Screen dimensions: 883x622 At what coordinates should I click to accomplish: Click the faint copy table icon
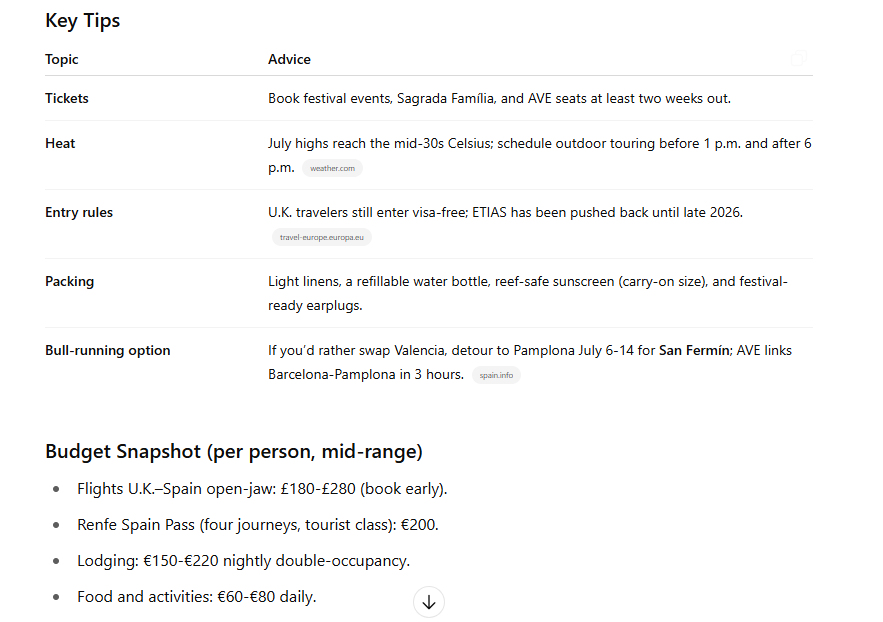point(799,58)
